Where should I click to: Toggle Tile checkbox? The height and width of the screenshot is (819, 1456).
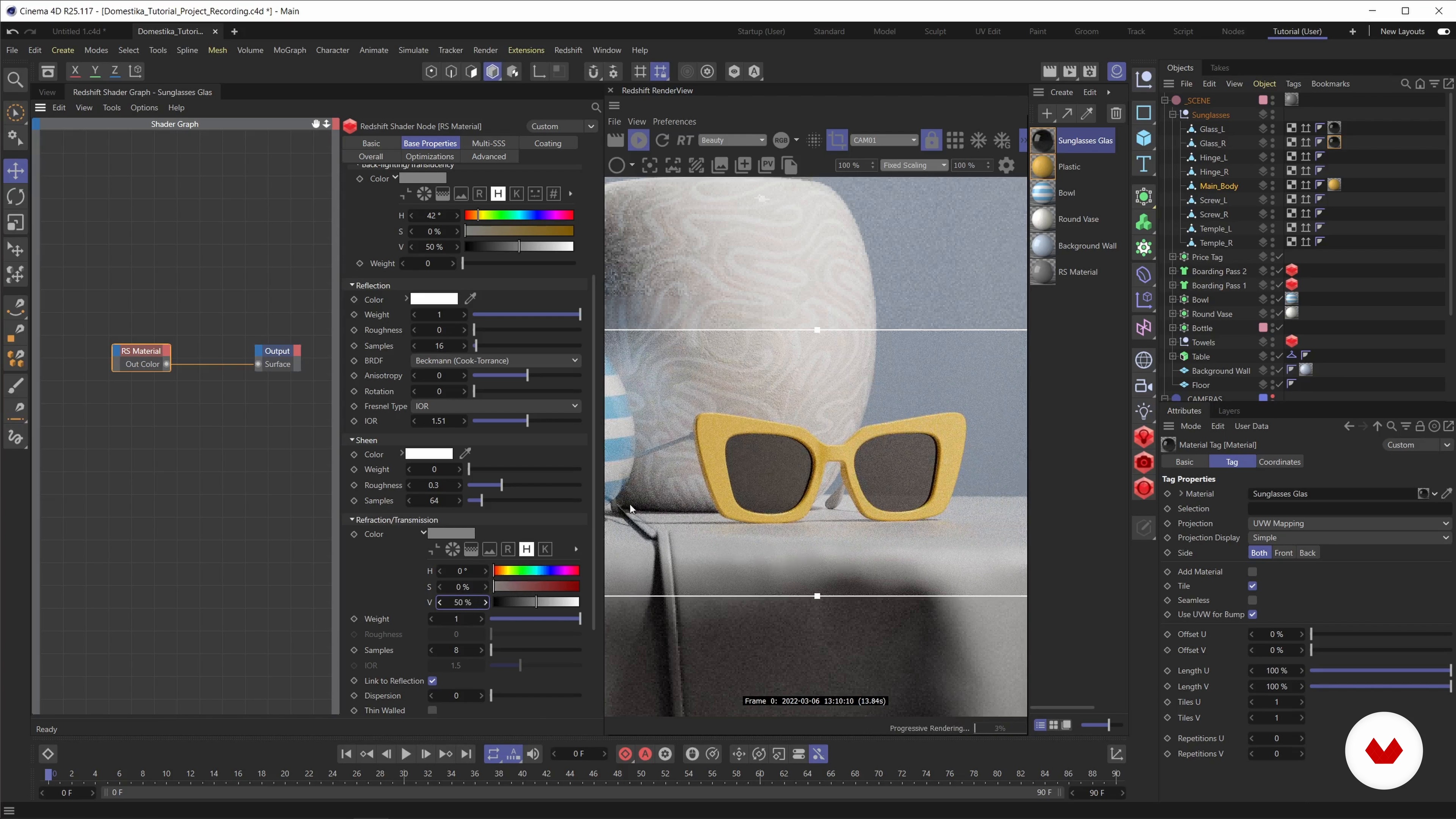1252,586
